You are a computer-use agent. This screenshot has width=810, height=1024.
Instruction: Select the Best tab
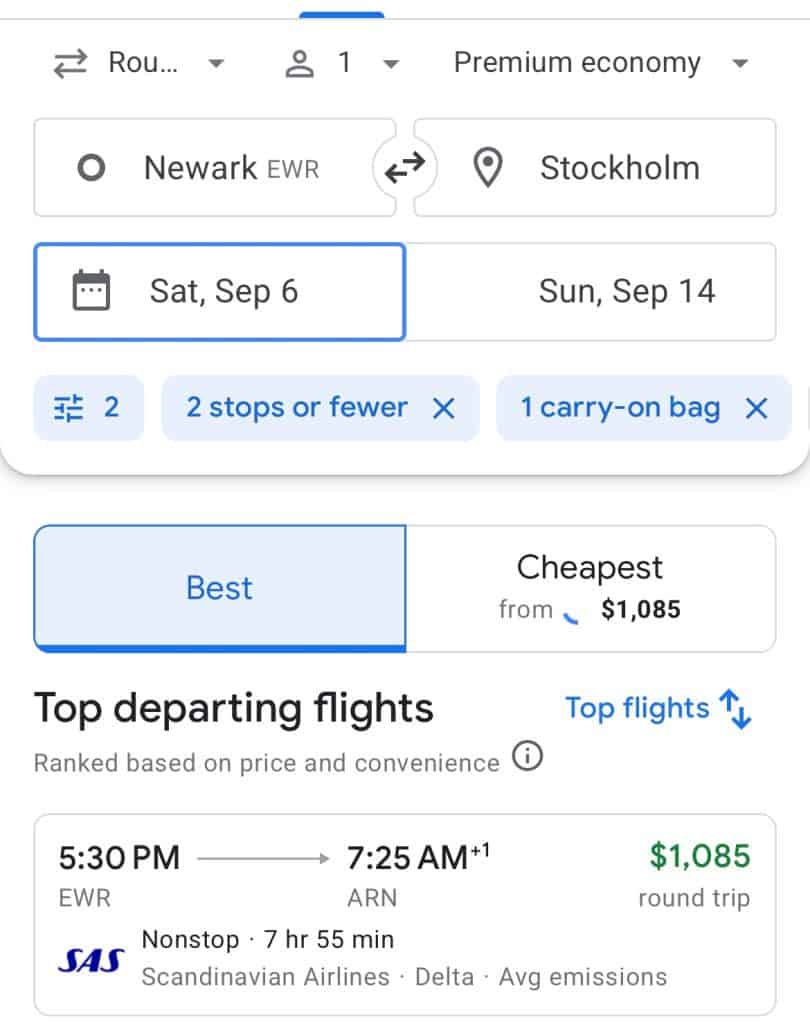click(x=220, y=588)
